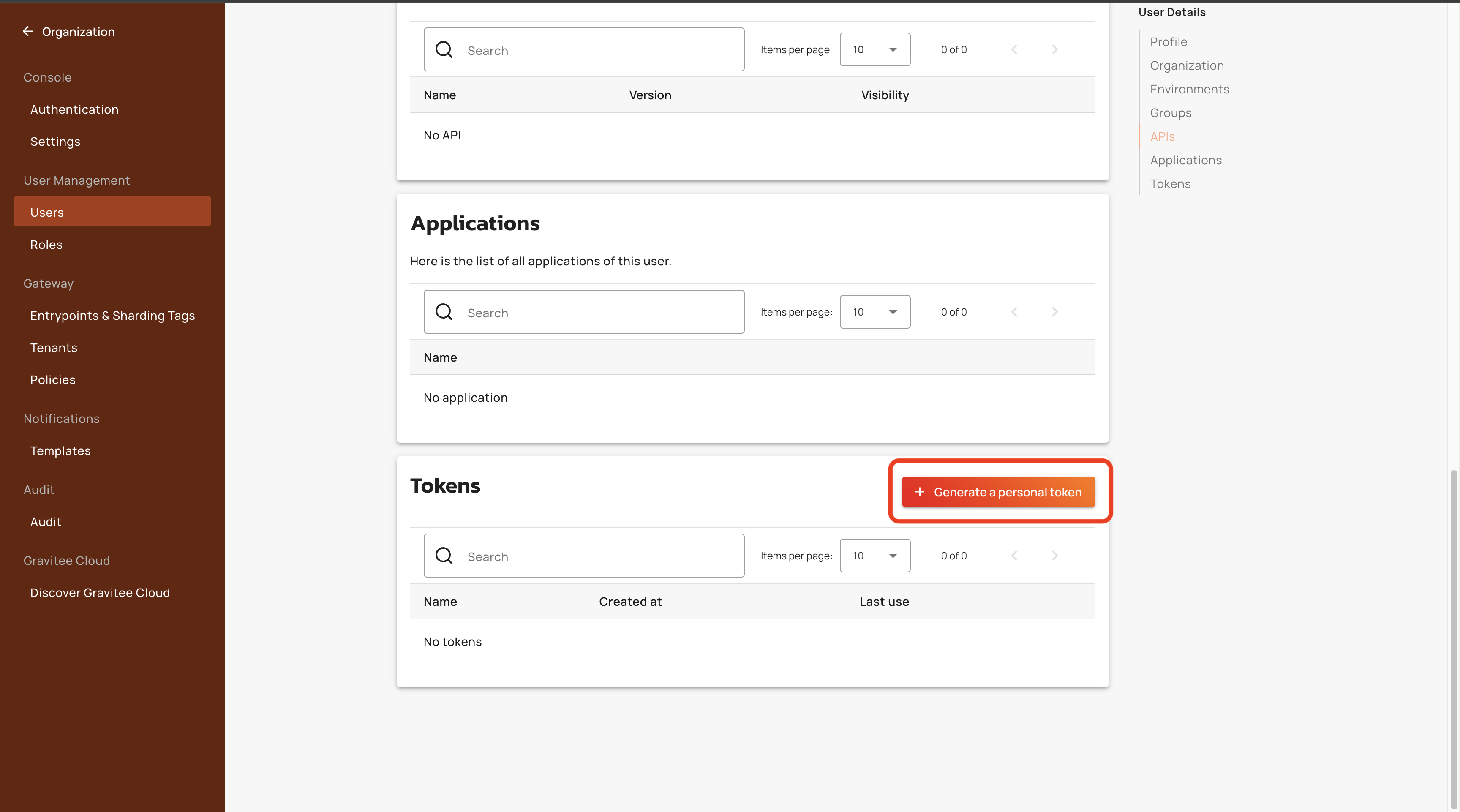This screenshot has width=1460, height=812.
Task: Open Items per page dropdown in APIs
Action: (x=874, y=50)
